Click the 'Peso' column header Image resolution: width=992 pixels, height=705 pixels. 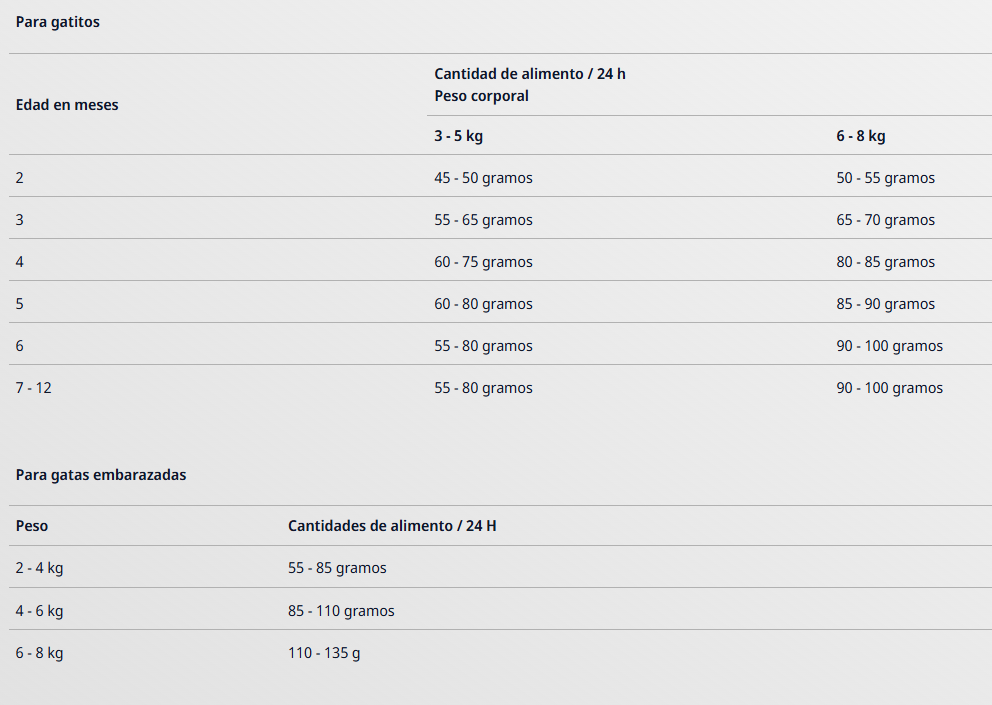pyautogui.click(x=32, y=526)
